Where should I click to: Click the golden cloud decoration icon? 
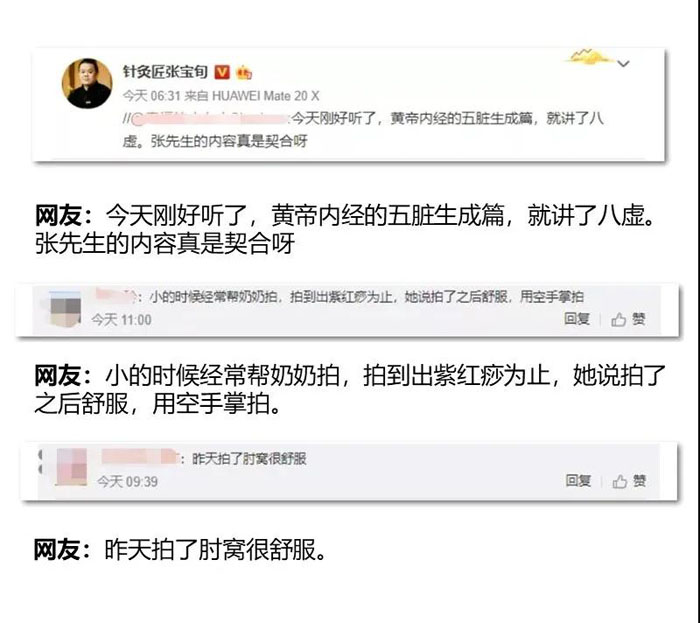point(589,56)
